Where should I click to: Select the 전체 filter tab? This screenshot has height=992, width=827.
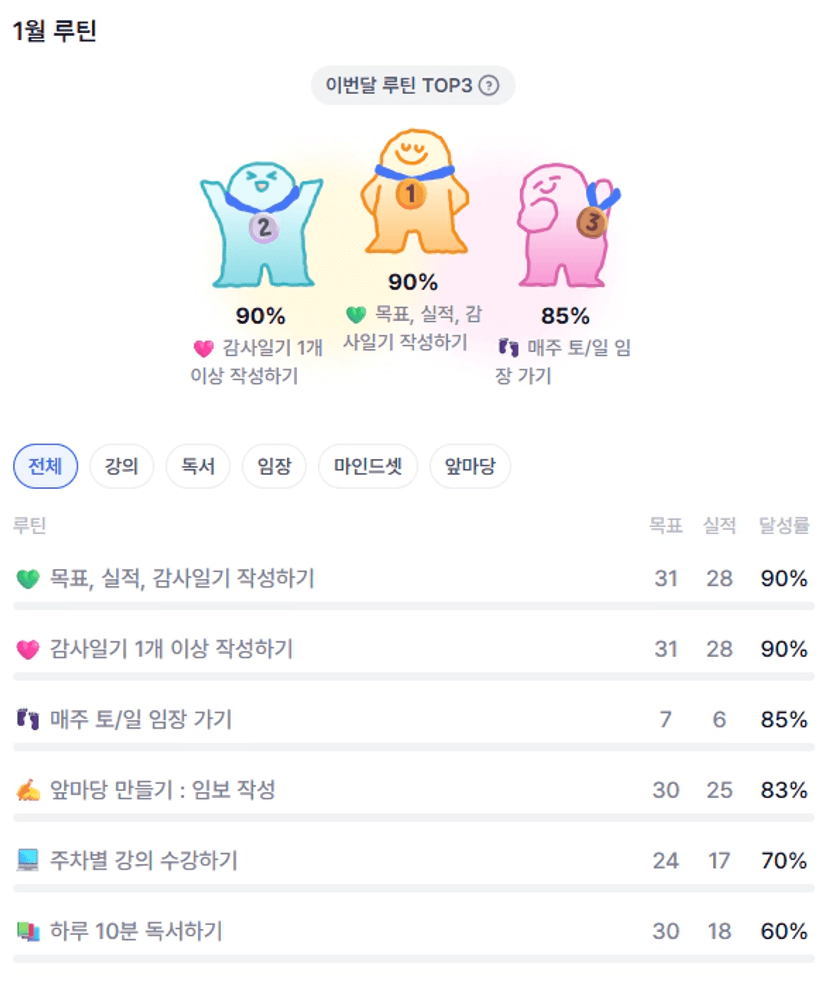coord(45,466)
